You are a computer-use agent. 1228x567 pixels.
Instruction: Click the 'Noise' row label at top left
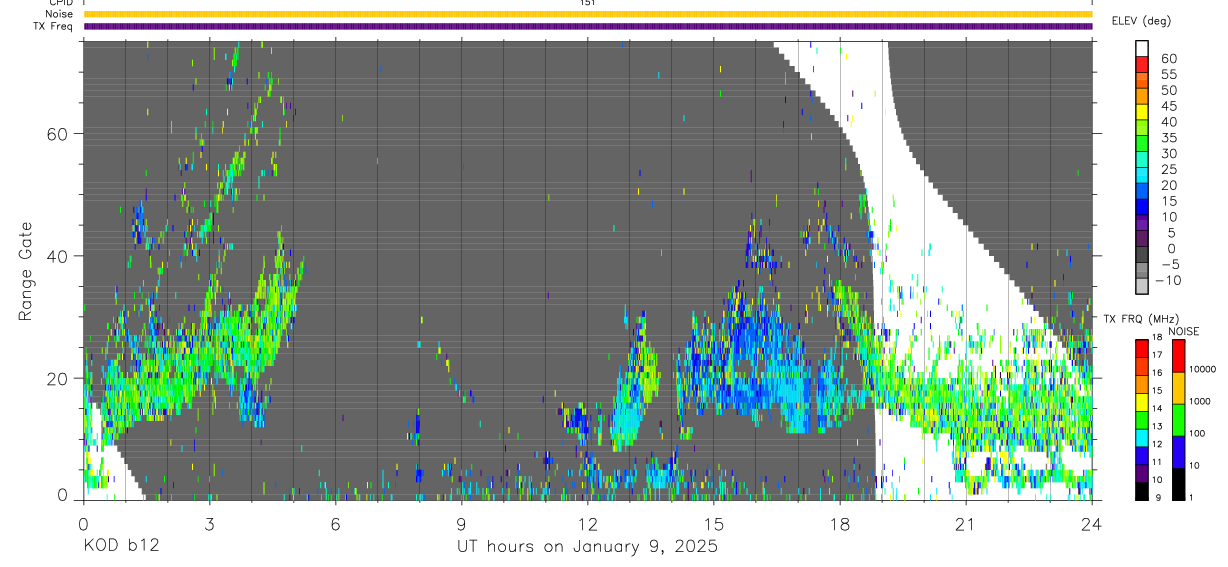tap(60, 14)
